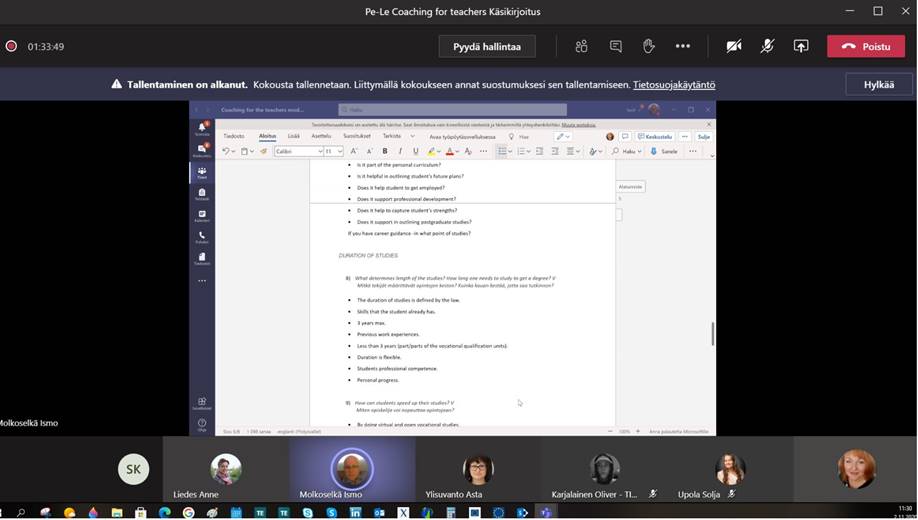Open Sovellukset apps in shared Teams sidebar

pos(202,403)
